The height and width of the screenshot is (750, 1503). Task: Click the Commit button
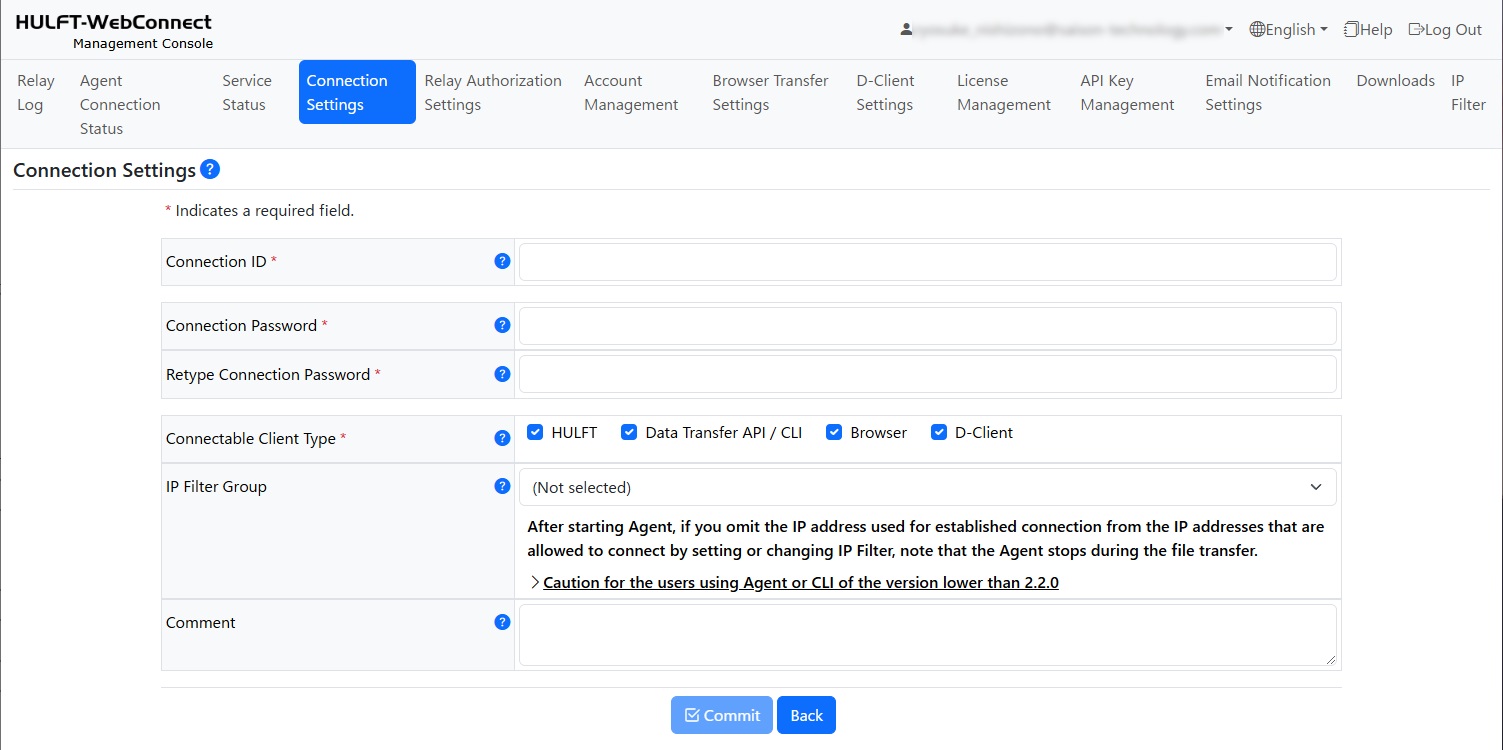(722, 715)
